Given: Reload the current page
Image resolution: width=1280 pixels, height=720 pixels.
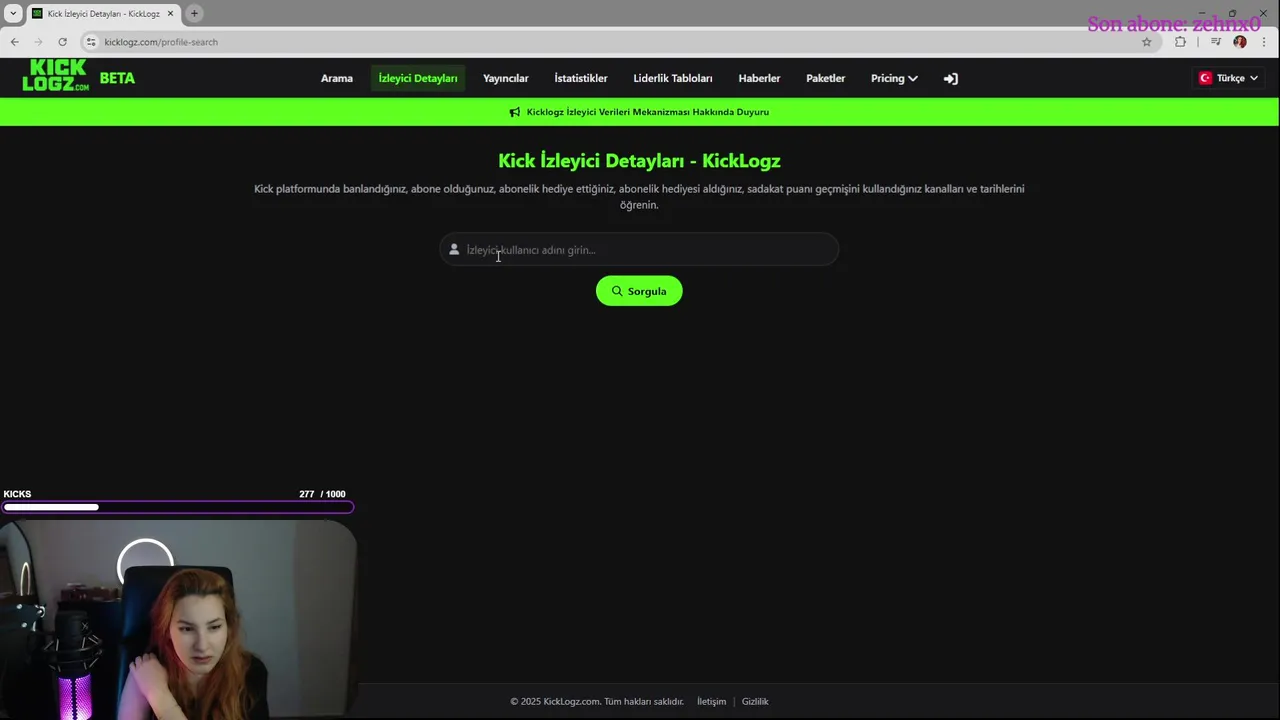Looking at the screenshot, I should (x=62, y=42).
